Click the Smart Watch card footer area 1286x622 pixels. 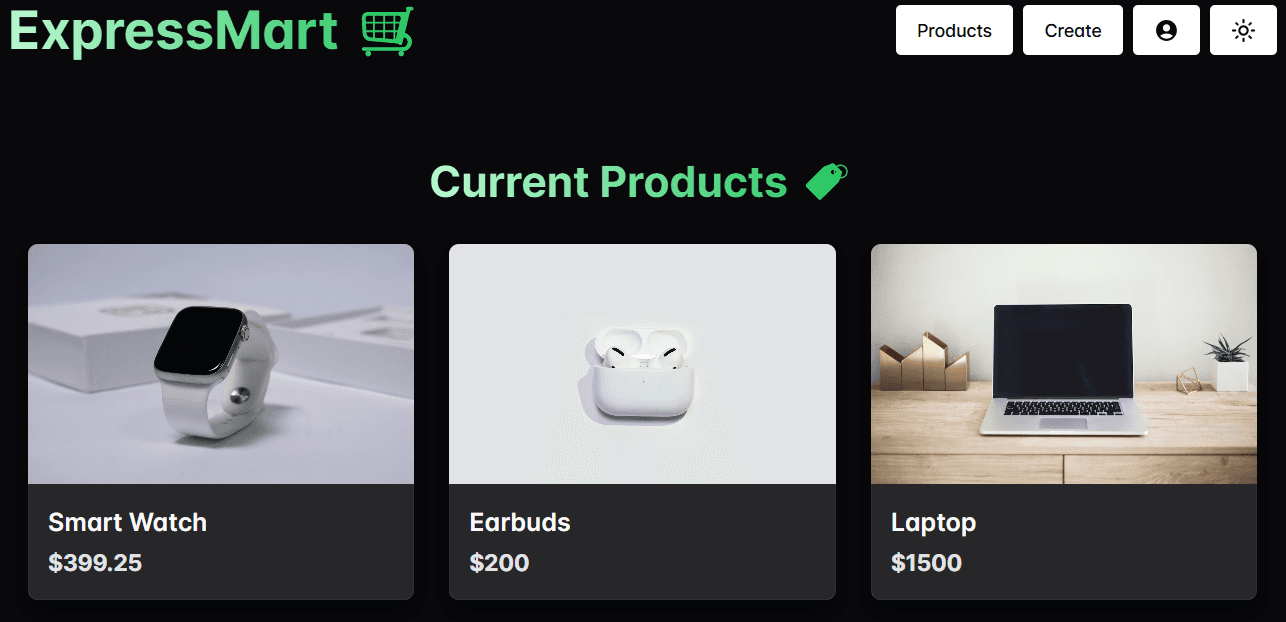coord(221,542)
